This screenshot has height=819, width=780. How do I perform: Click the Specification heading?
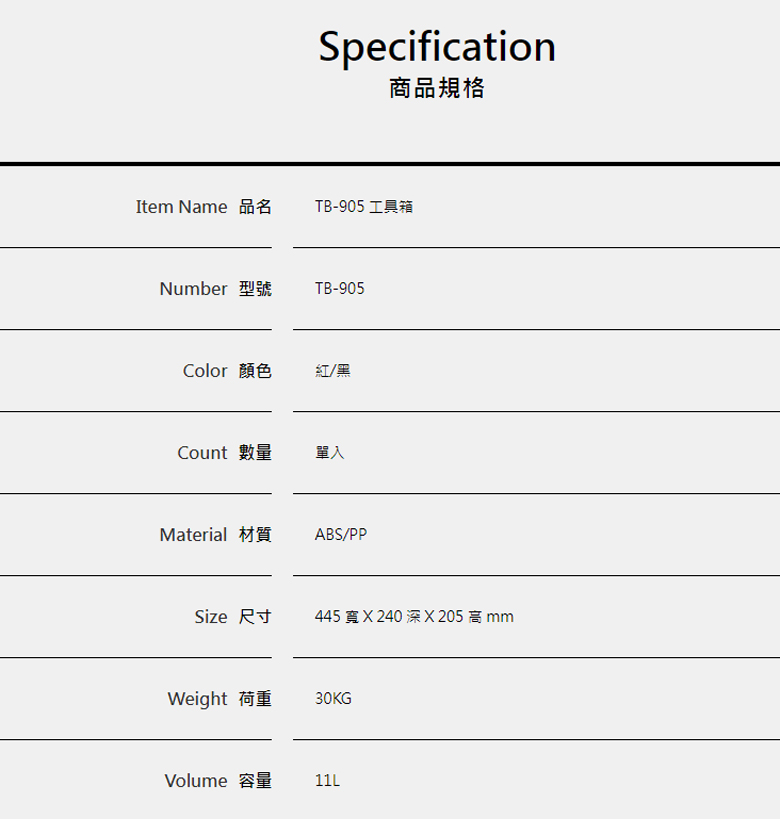click(x=437, y=46)
